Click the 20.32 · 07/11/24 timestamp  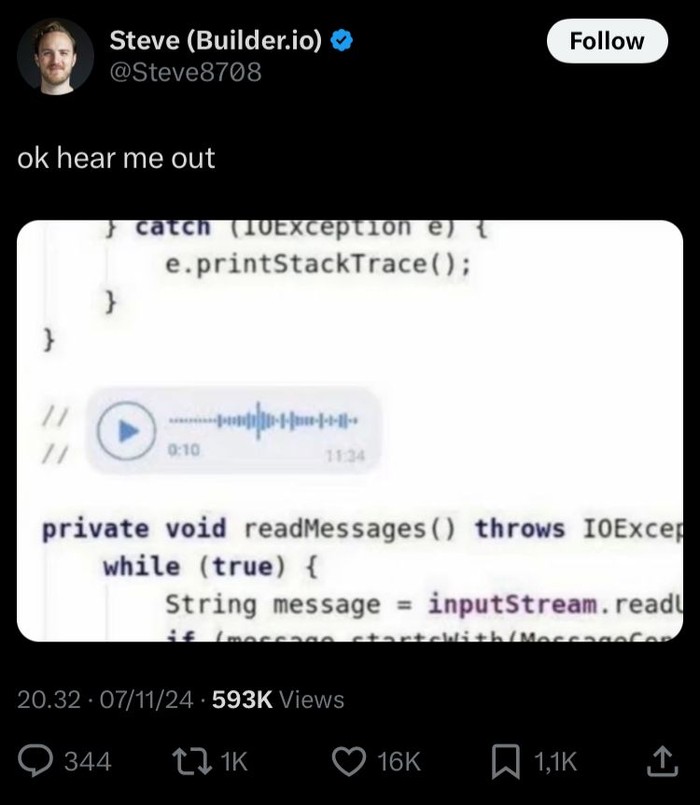coord(105,699)
